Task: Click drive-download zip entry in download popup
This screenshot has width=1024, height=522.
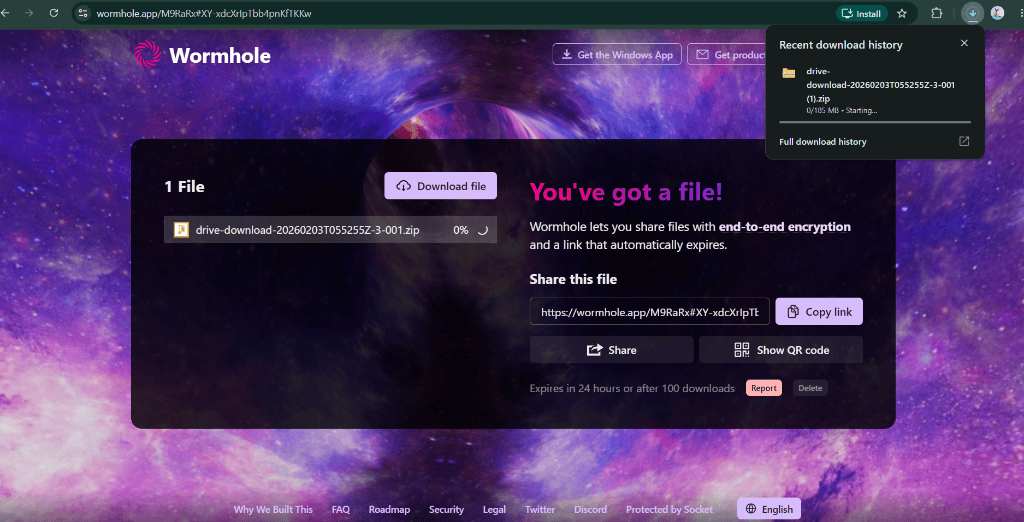Action: 875,91
